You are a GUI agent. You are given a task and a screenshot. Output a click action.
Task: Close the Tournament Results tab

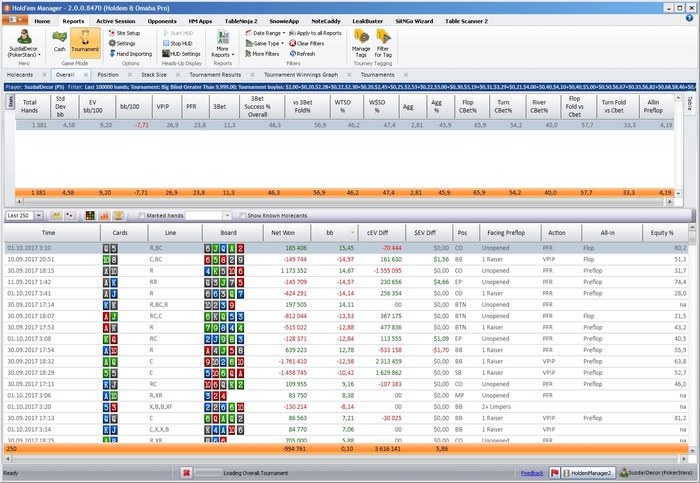[x=252, y=75]
